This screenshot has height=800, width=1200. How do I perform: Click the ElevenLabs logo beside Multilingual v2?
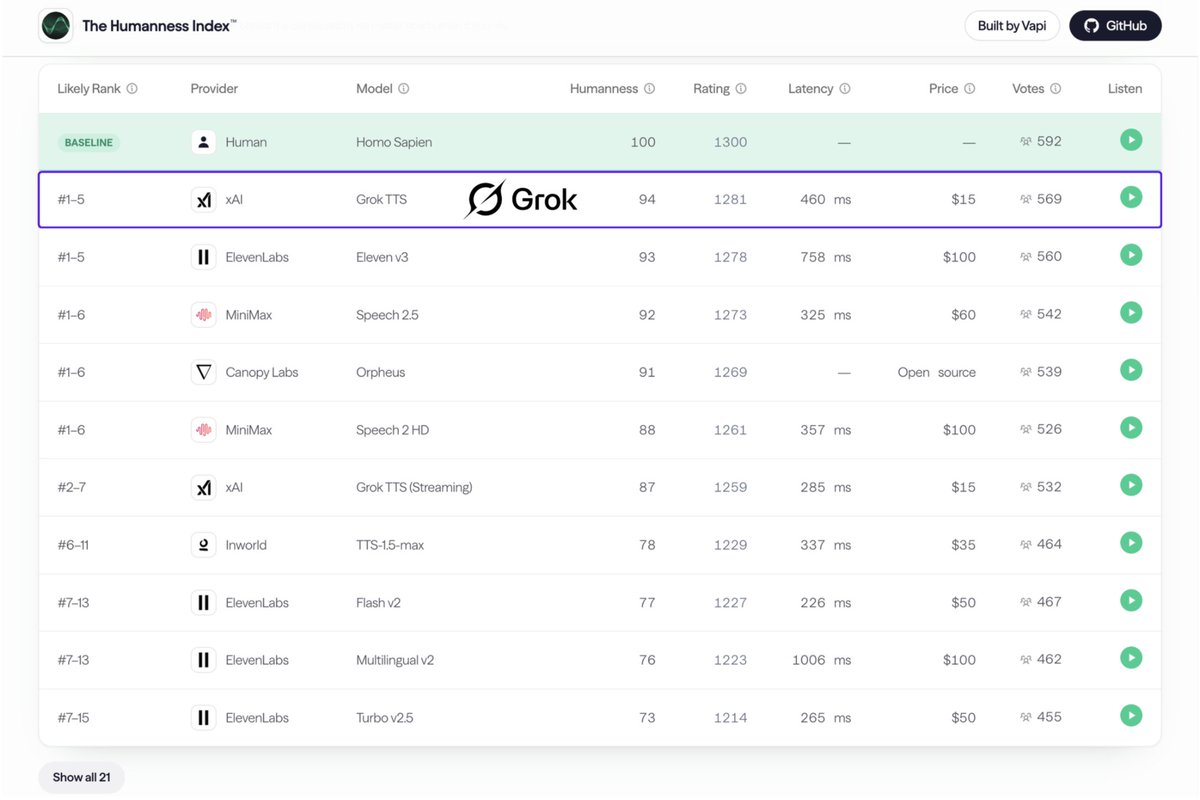[x=204, y=660]
